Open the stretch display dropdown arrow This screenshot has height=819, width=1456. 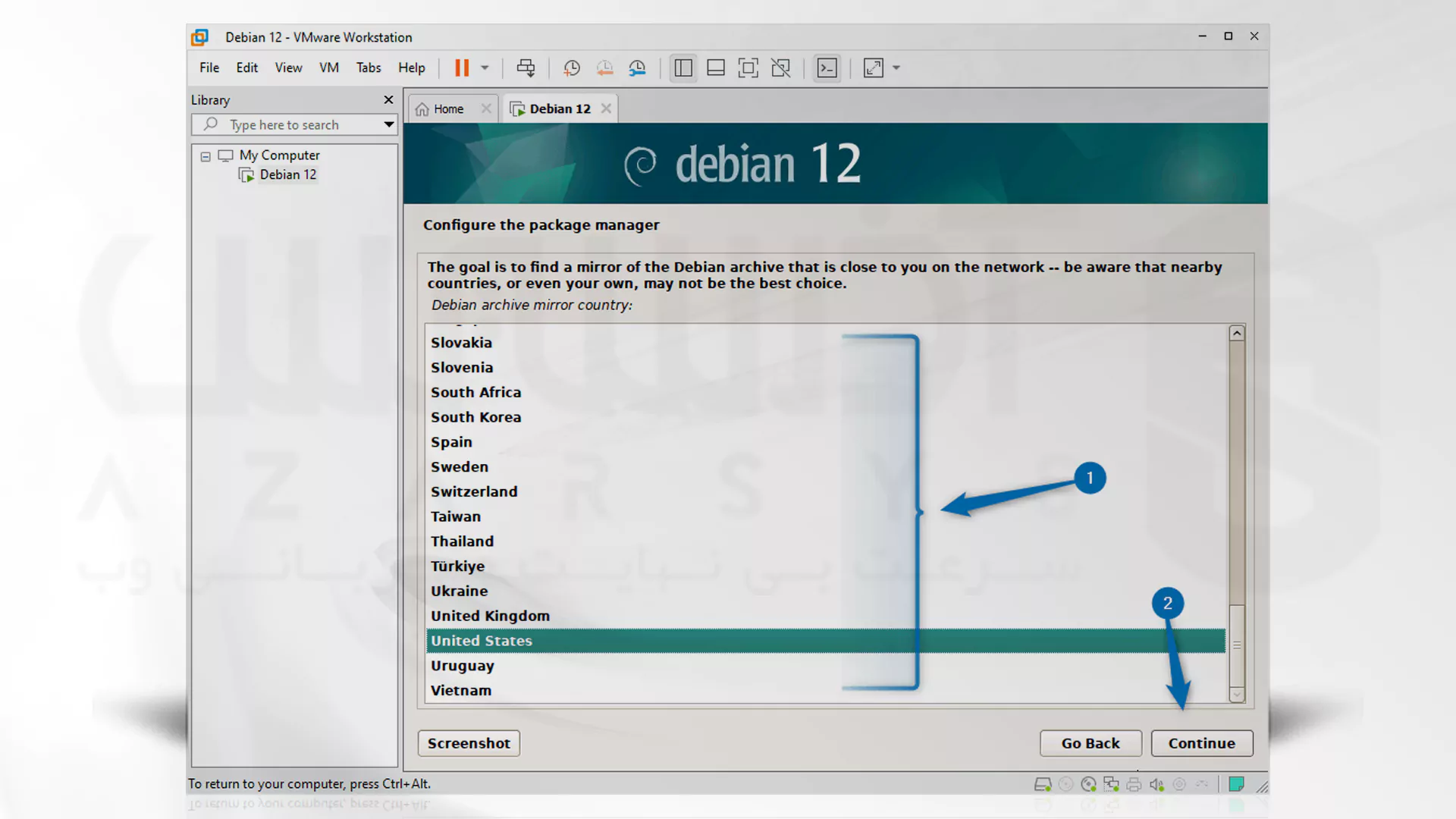point(896,68)
